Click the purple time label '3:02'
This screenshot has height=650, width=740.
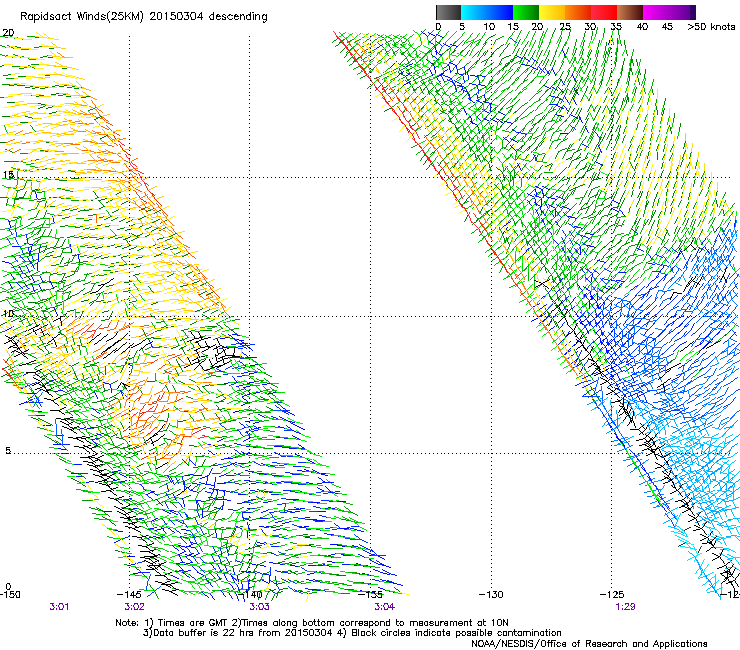pyautogui.click(x=135, y=607)
